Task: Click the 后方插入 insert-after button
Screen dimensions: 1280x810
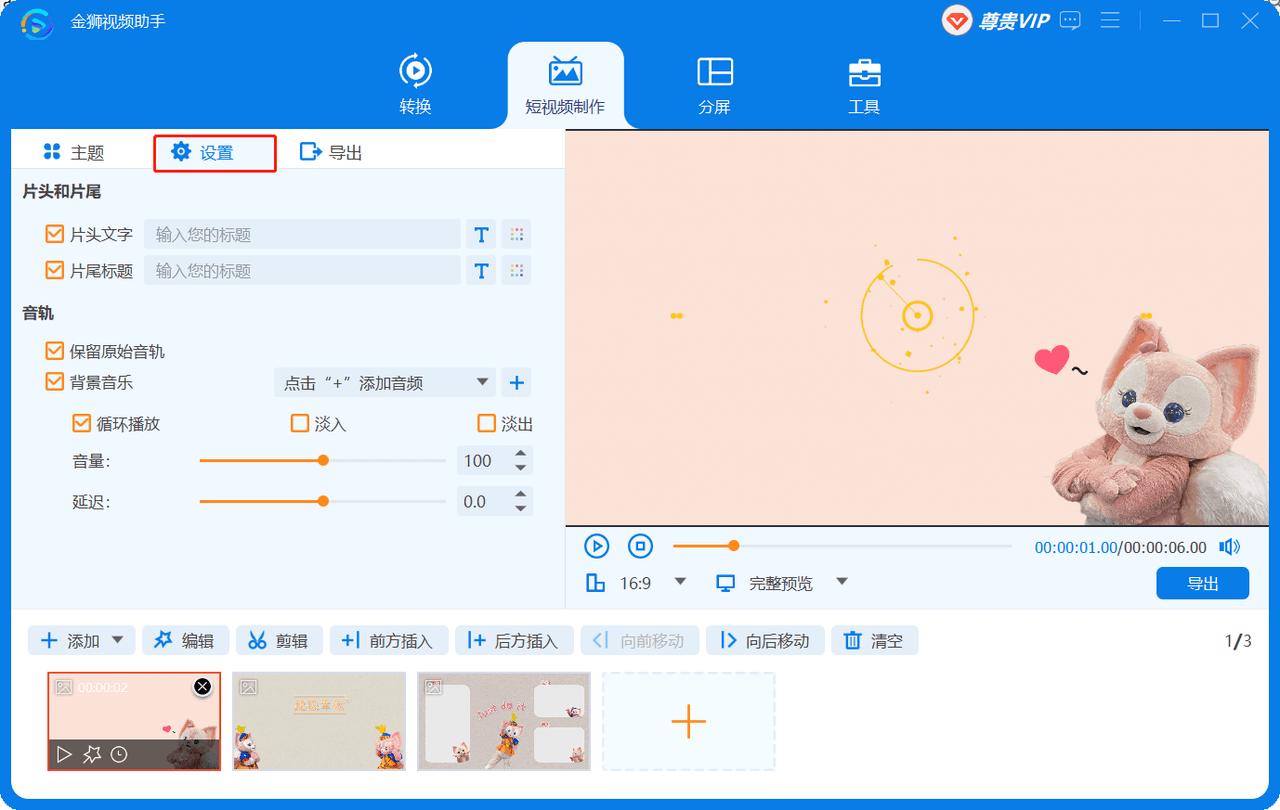Action: (x=514, y=641)
